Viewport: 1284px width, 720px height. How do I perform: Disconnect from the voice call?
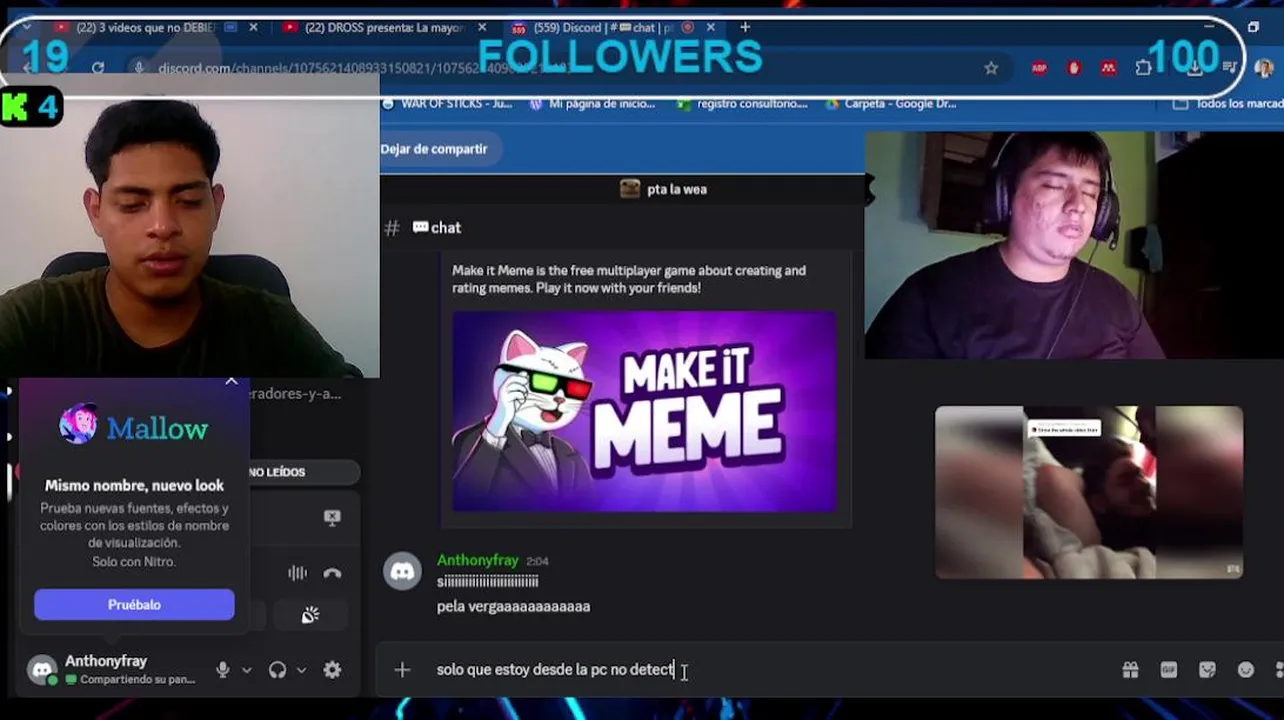332,573
